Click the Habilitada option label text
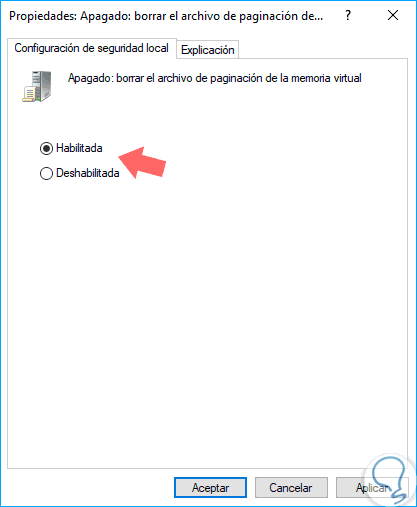The height and width of the screenshot is (507, 417). click(79, 148)
